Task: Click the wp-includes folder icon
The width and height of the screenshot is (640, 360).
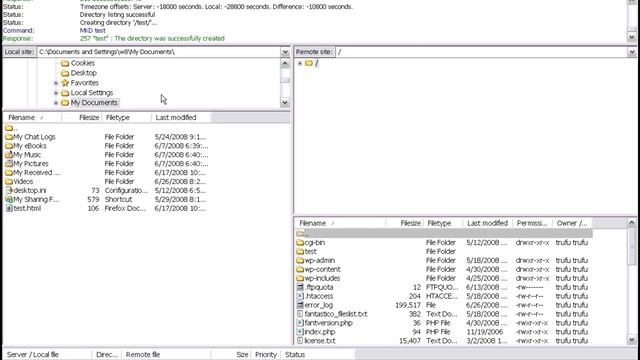Action: (x=300, y=278)
